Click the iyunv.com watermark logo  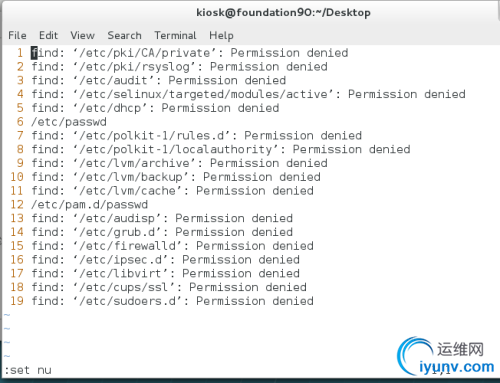446,357
